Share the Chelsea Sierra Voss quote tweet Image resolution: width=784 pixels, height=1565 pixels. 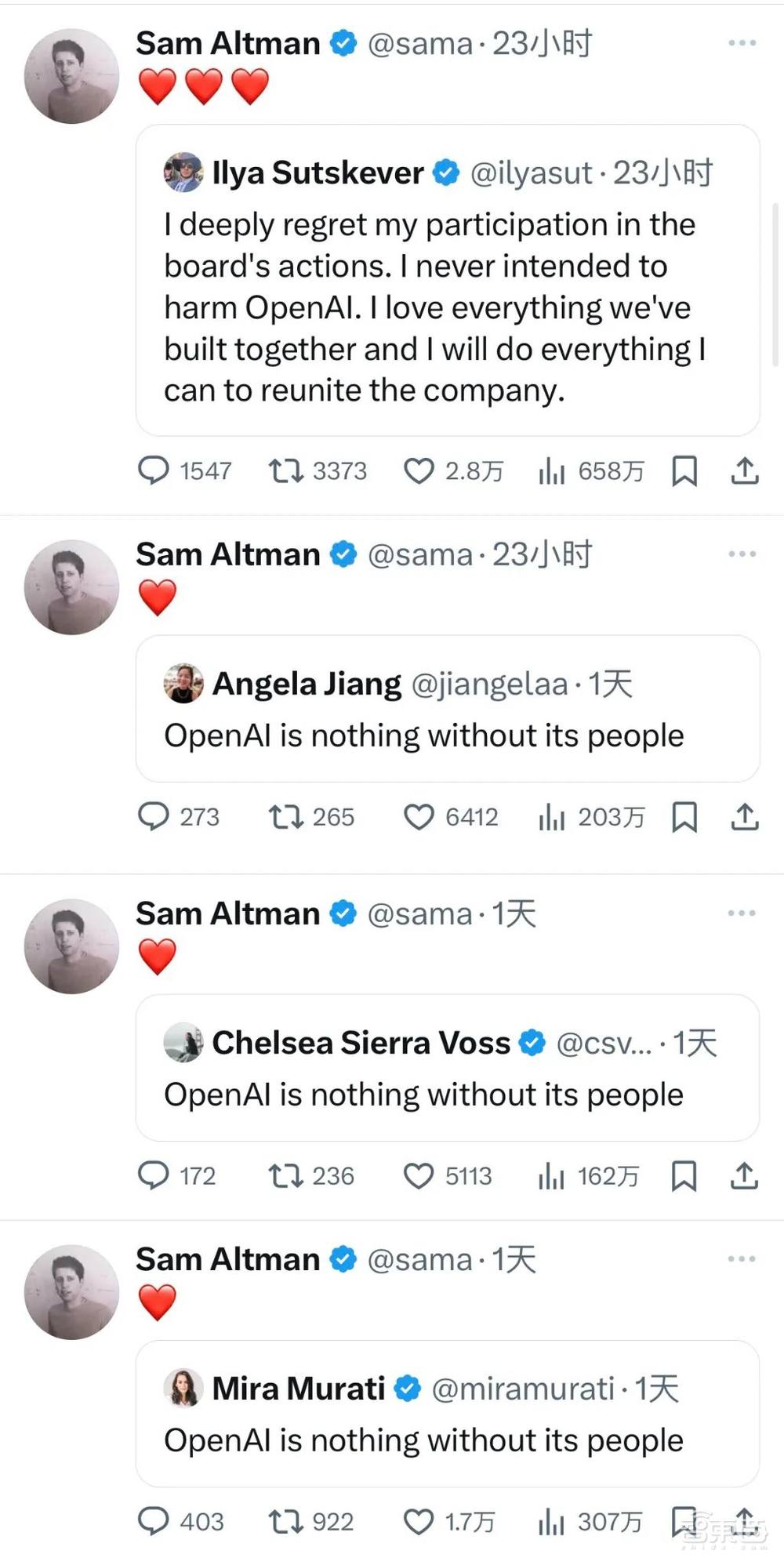[x=744, y=1175]
